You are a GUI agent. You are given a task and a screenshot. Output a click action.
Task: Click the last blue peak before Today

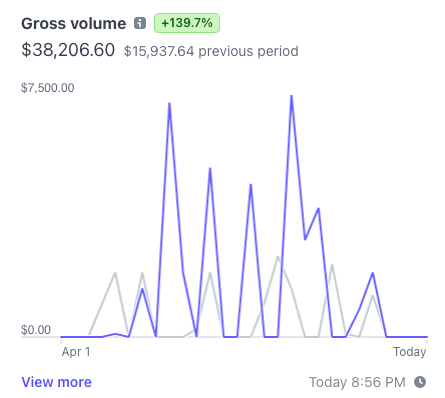coord(373,273)
